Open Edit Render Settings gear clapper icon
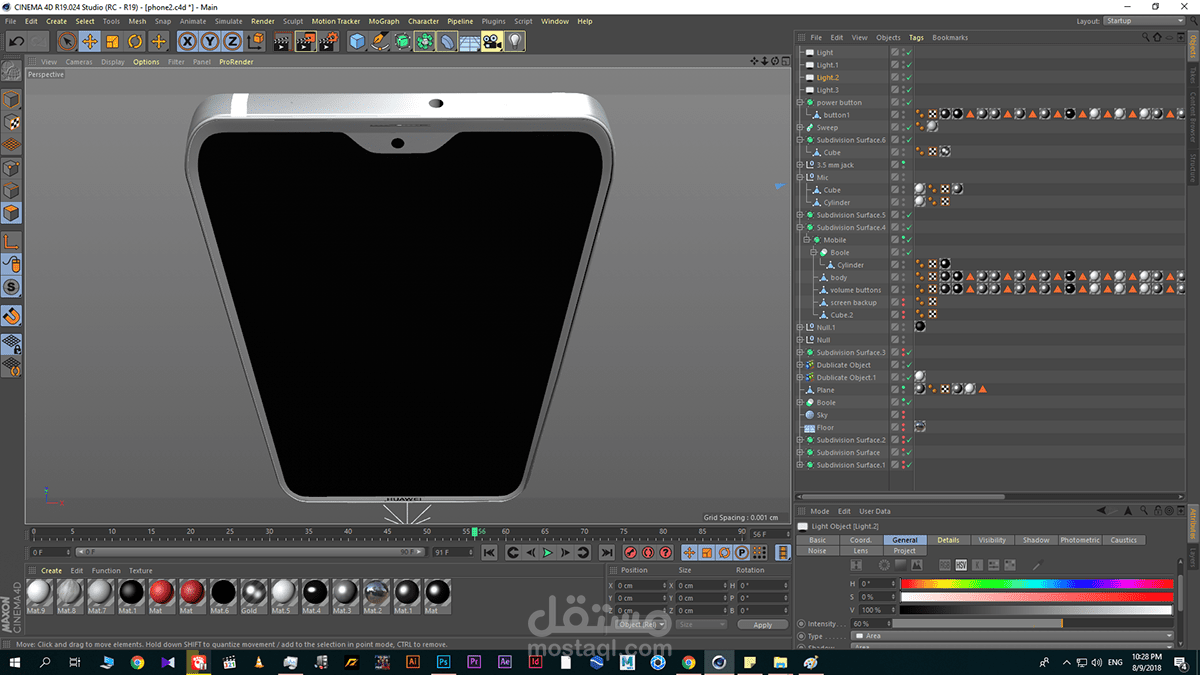The height and width of the screenshot is (675, 1200). [x=327, y=41]
